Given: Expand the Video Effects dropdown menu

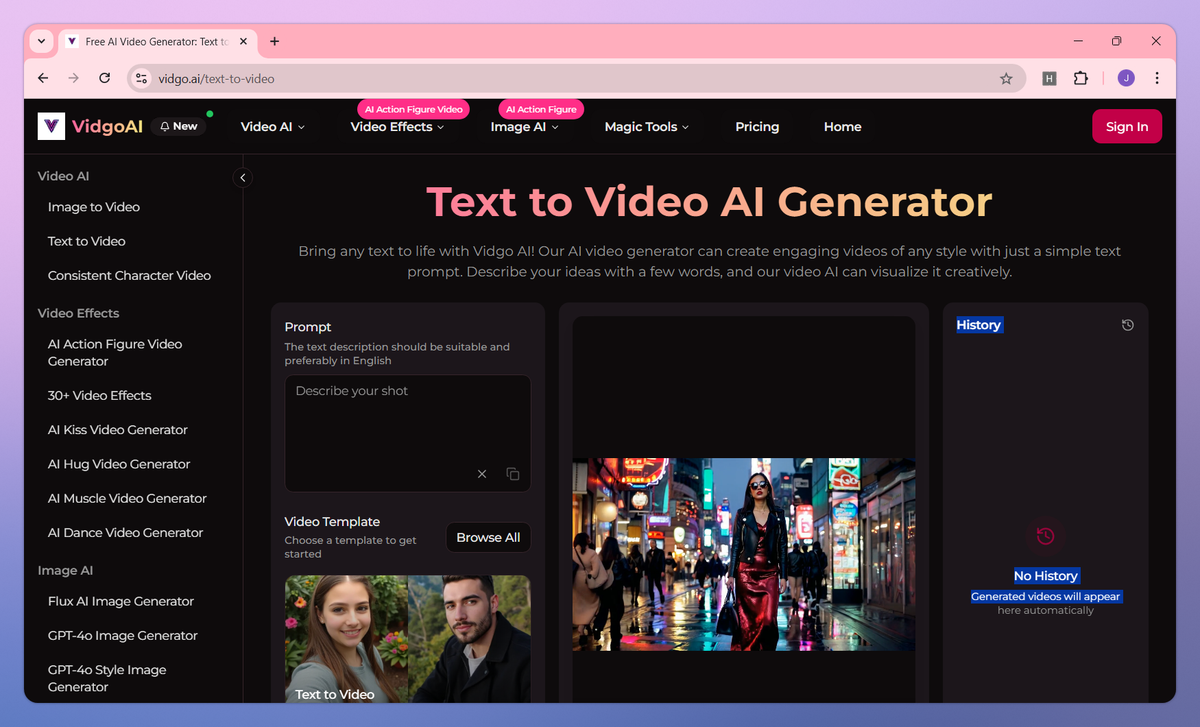Looking at the screenshot, I should tap(397, 127).
